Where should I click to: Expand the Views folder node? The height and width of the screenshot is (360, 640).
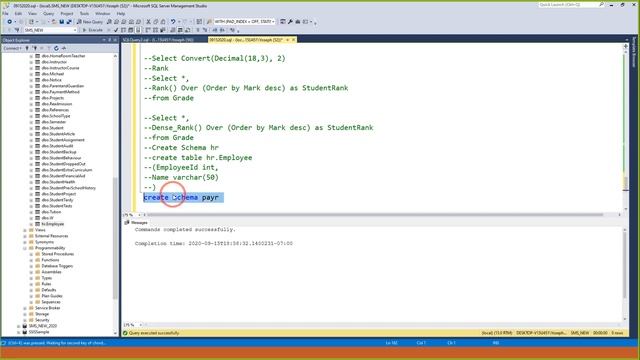click(x=25, y=230)
